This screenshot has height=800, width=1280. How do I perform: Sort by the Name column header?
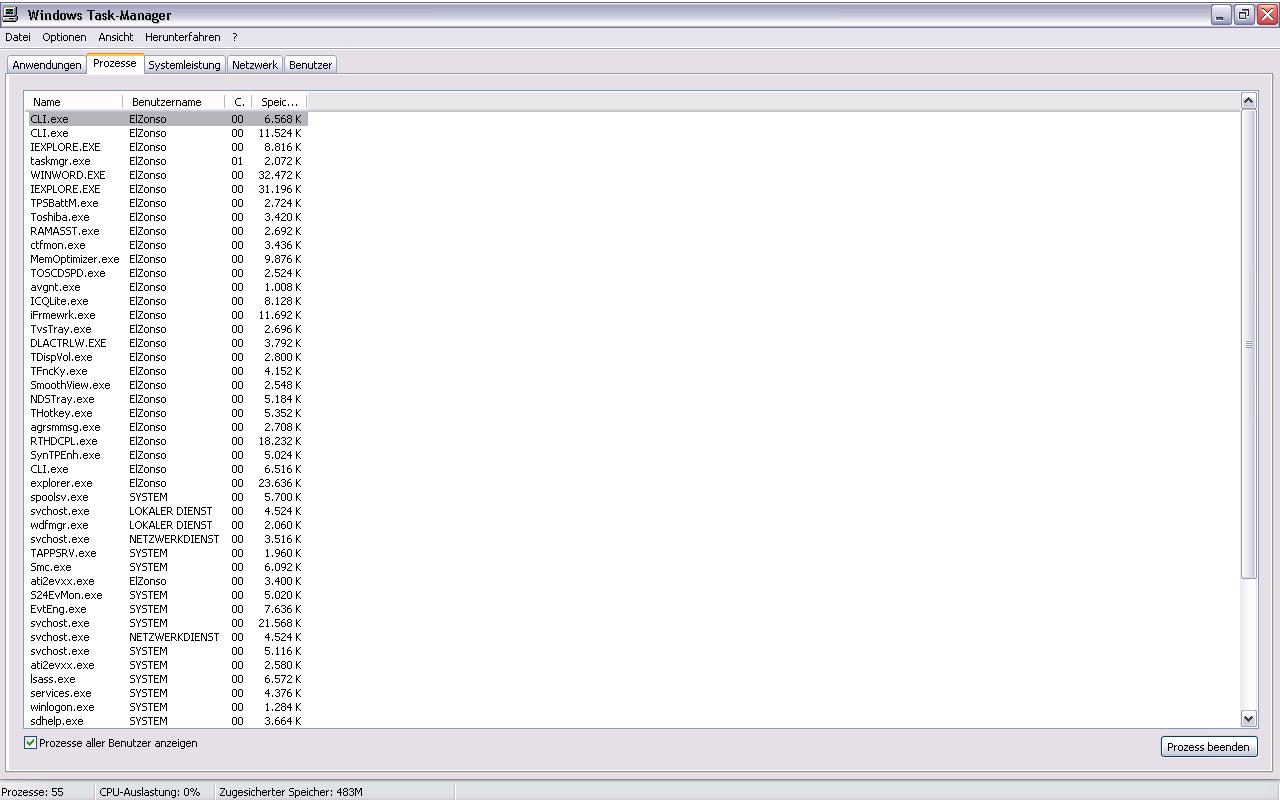(75, 102)
